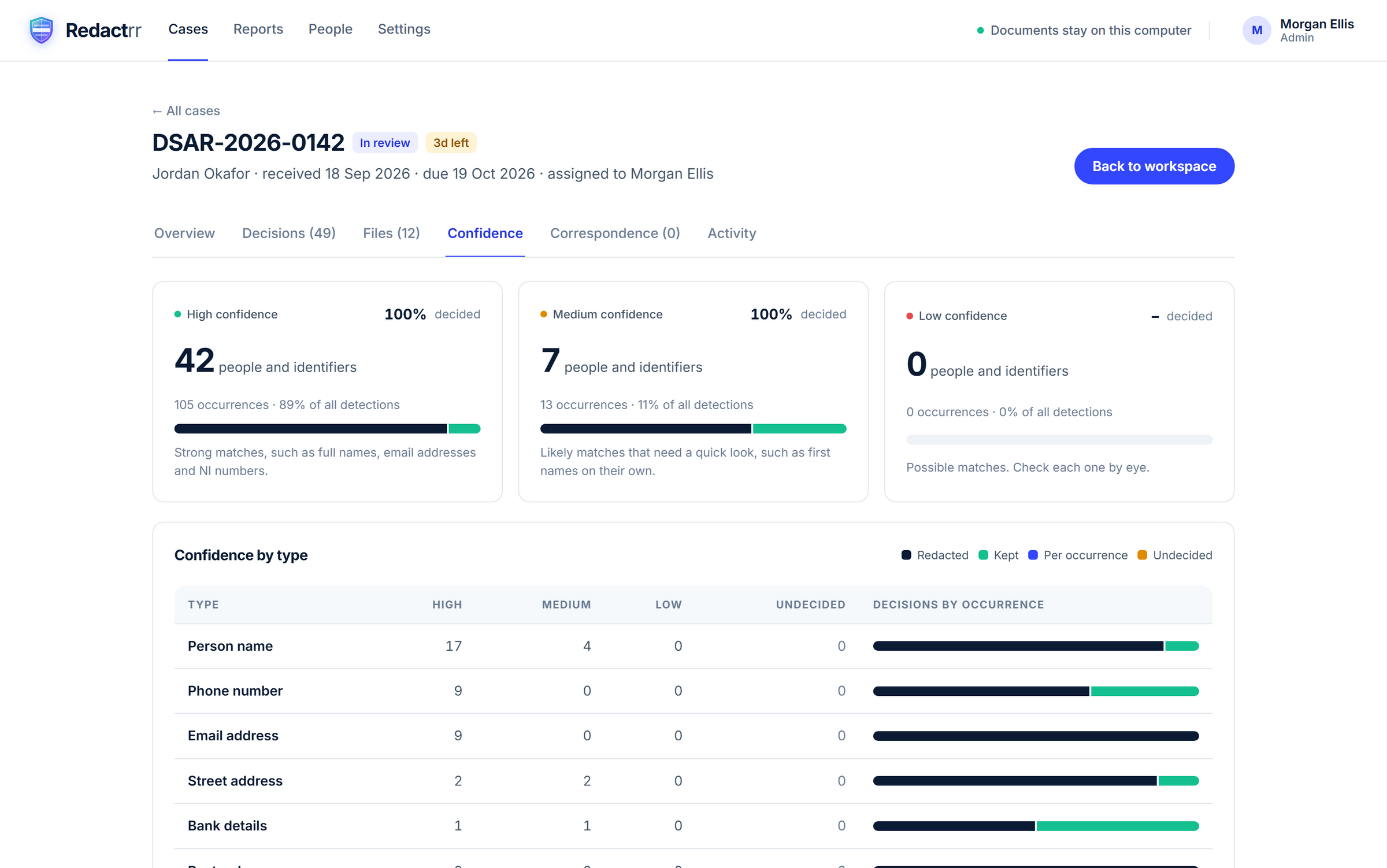
Task: Click the Kept legend swatch
Action: (x=983, y=555)
